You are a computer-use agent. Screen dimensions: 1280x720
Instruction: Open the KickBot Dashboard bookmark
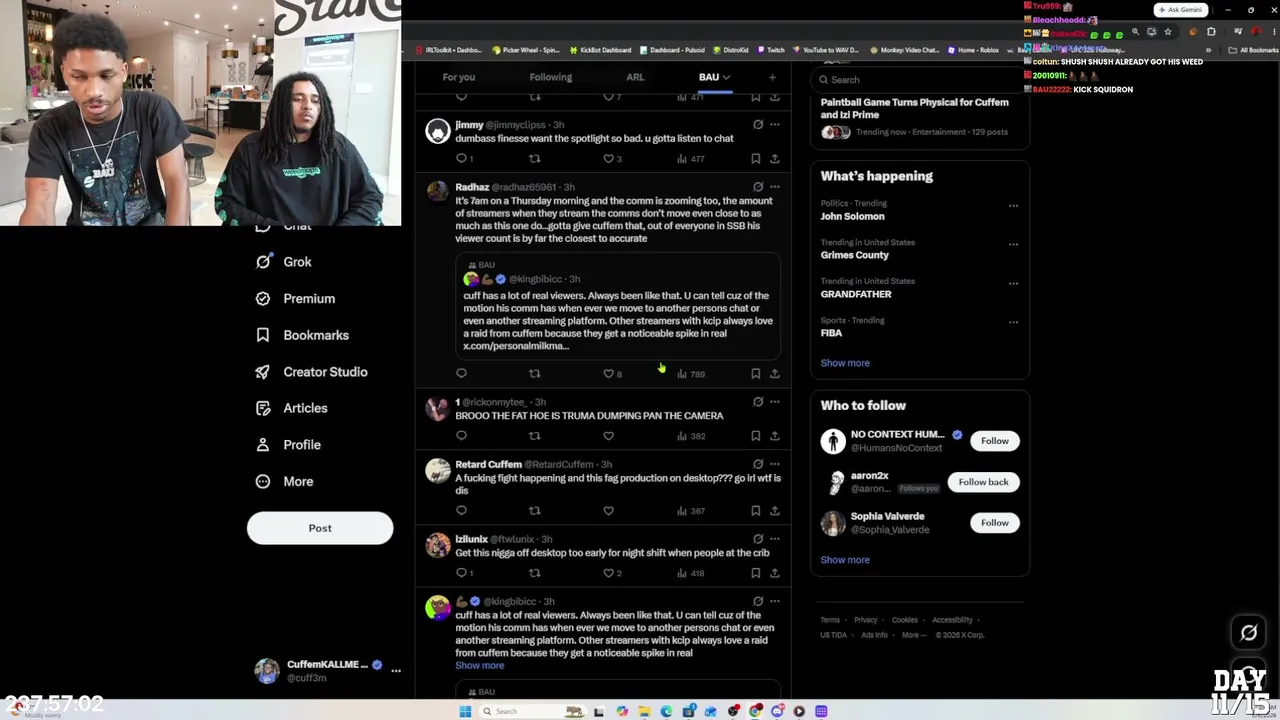pos(601,50)
